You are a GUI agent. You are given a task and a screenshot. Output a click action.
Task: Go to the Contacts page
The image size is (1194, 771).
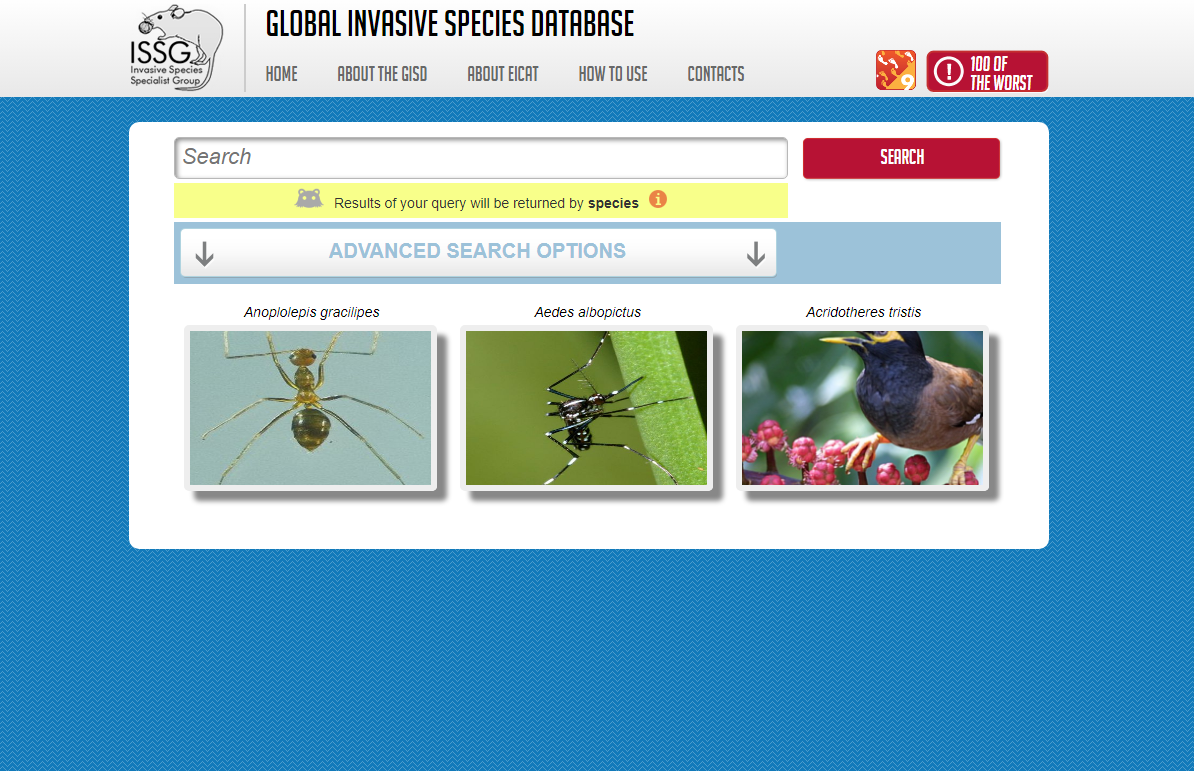[x=716, y=74]
